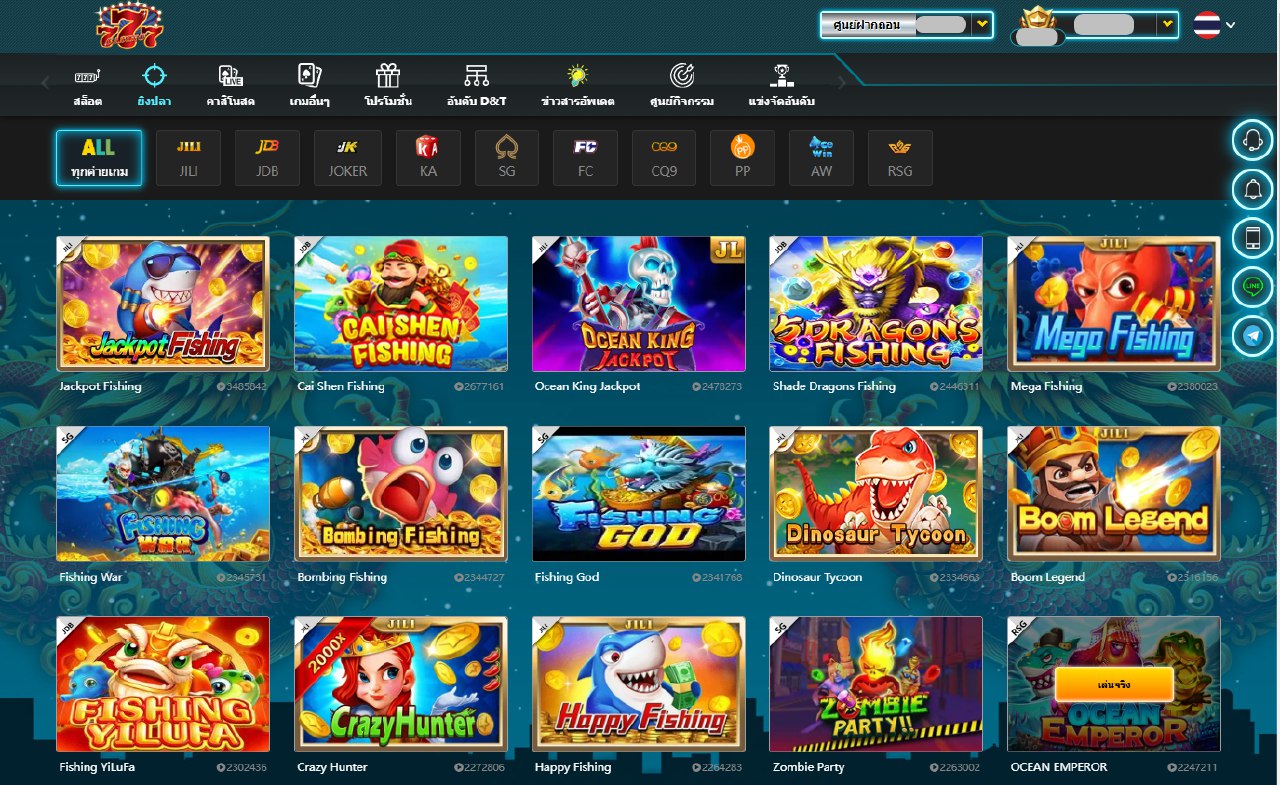Open the mobile app phone icon
The height and width of the screenshot is (785, 1280).
pyautogui.click(x=1252, y=238)
